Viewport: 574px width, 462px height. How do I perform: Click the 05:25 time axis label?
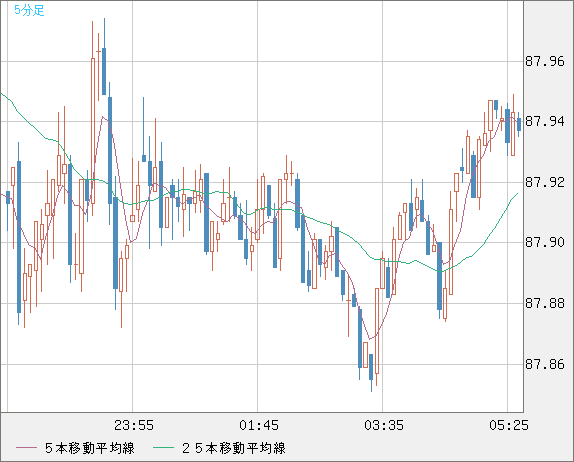509,425
